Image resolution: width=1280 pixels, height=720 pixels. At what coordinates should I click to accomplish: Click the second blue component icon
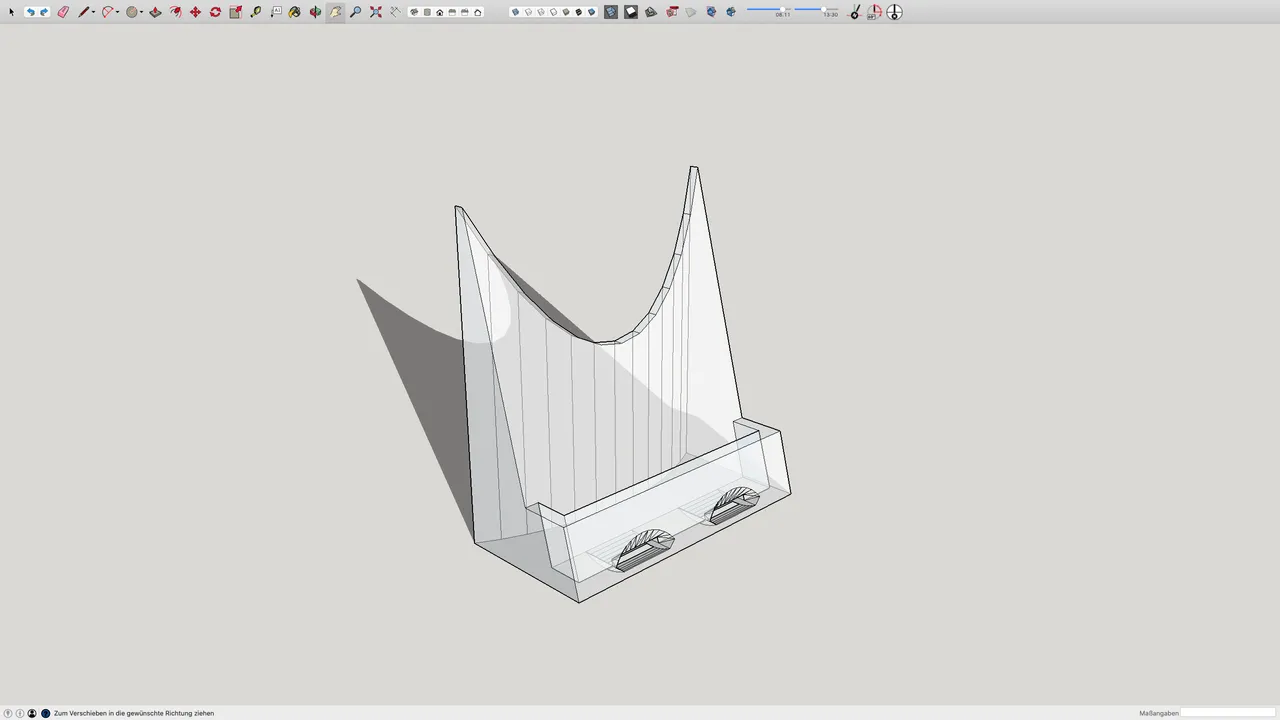click(731, 12)
